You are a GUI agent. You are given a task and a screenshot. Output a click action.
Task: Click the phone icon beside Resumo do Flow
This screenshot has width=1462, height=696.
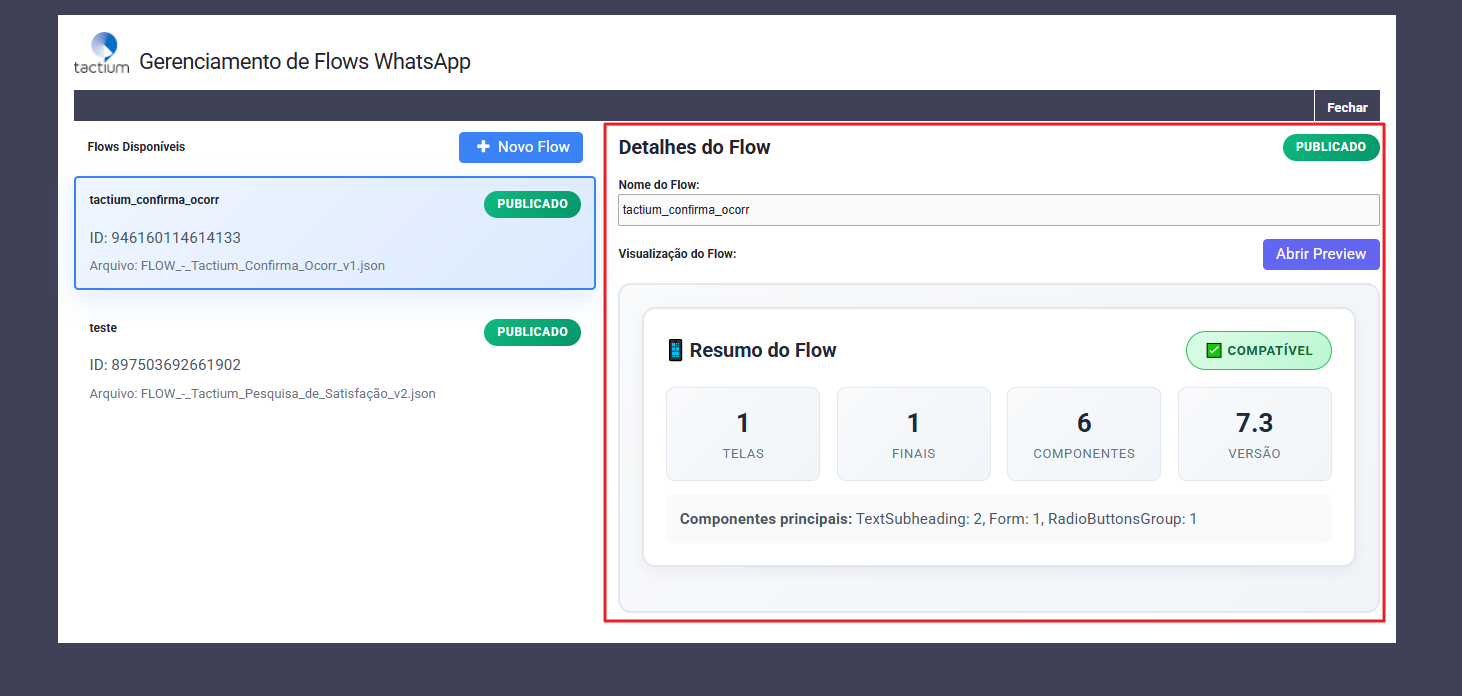click(676, 351)
